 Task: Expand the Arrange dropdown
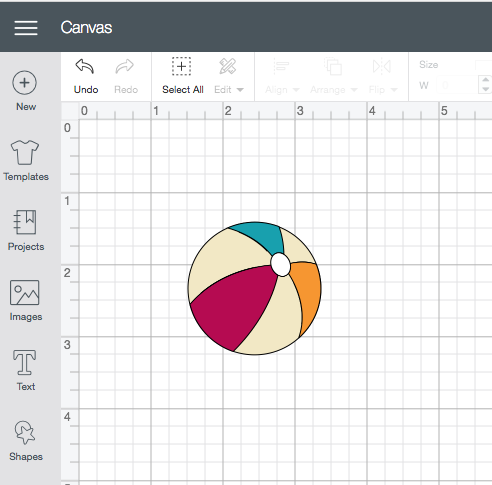[x=333, y=76]
